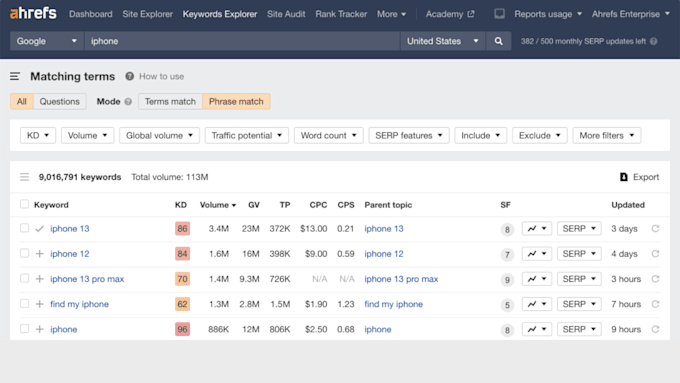Open trend chart for iphone keyword
This screenshot has width=680, height=383.
(x=537, y=329)
